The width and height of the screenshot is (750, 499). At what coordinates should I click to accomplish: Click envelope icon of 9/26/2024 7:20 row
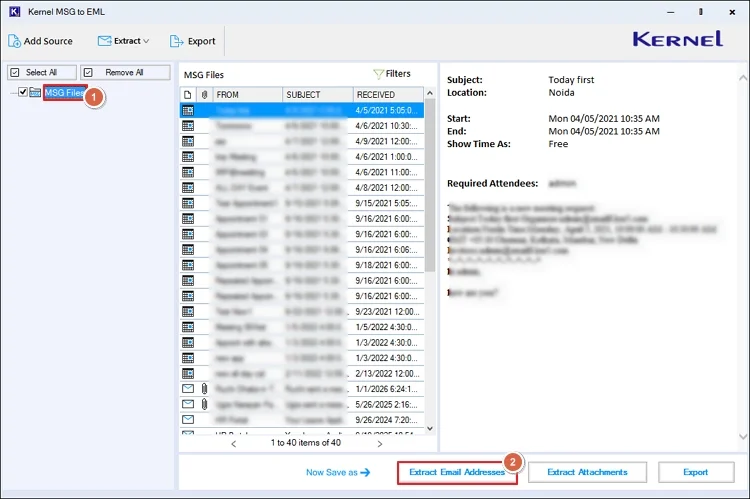point(188,420)
